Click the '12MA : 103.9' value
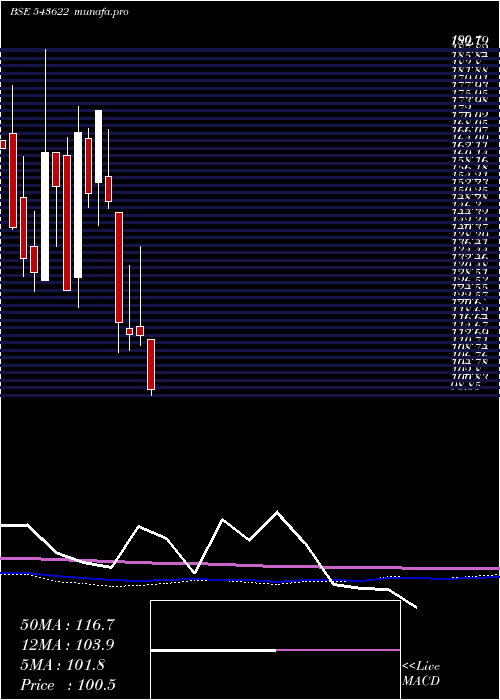The height and width of the screenshot is (700, 500). click(67, 645)
